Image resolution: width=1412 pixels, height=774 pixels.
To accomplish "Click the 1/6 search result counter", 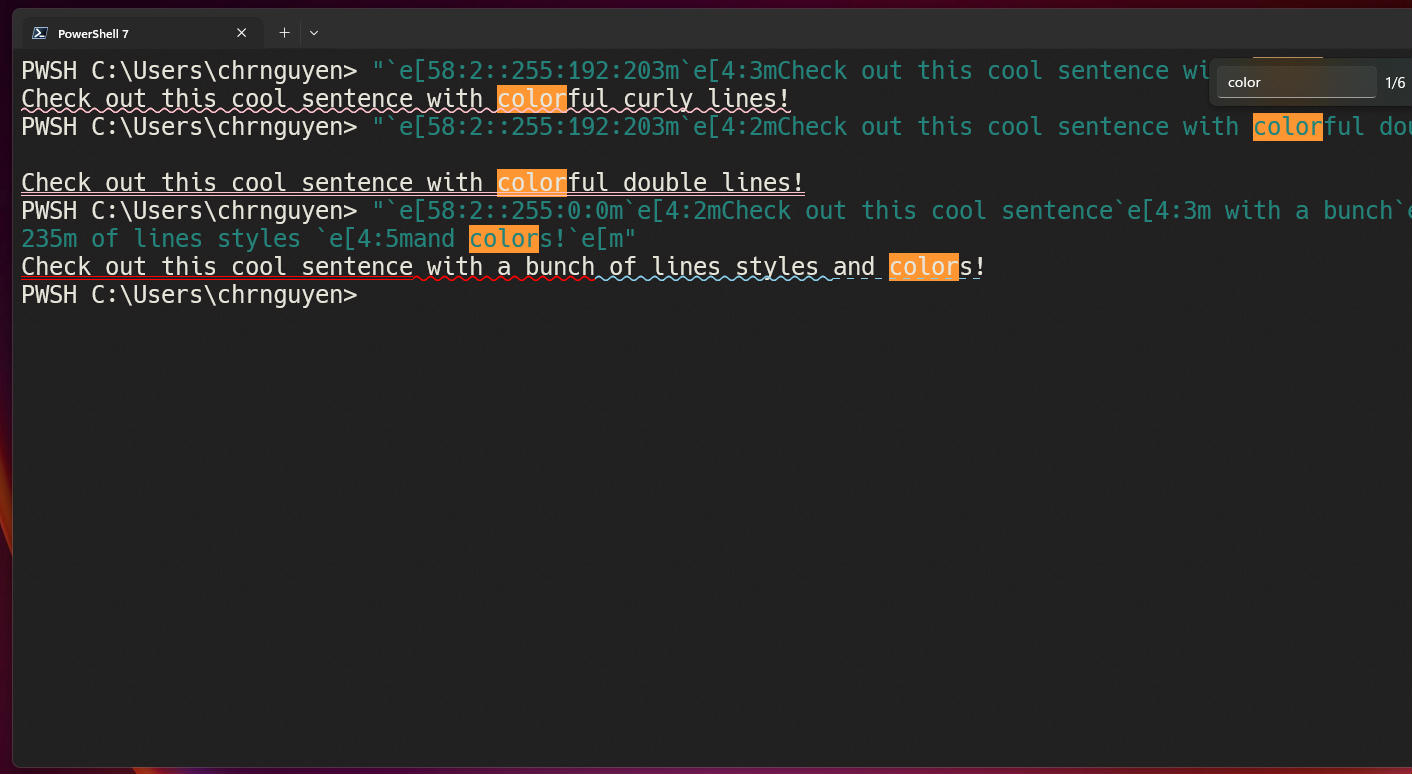I will (x=1395, y=82).
